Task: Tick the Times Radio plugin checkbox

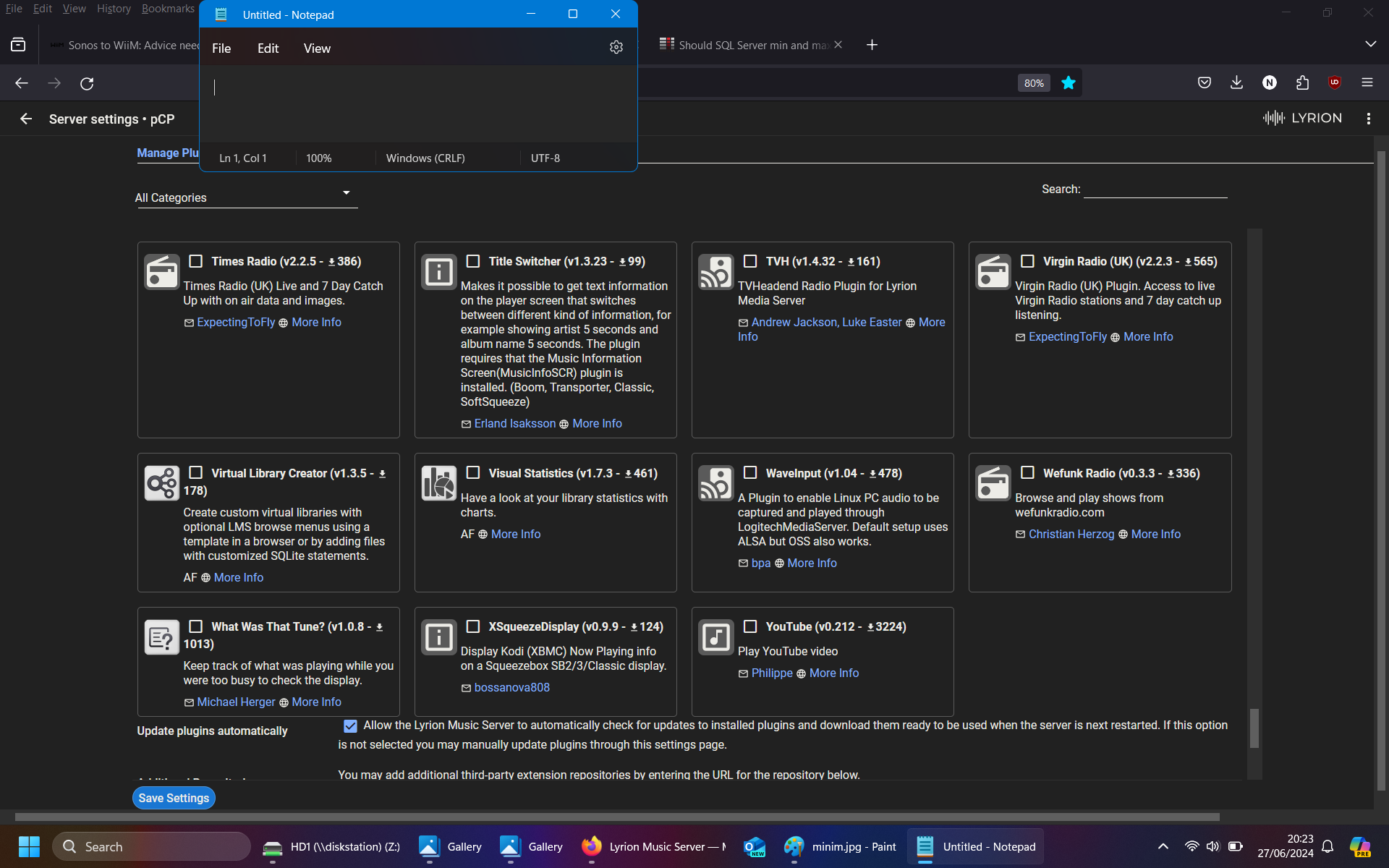Action: (196, 261)
